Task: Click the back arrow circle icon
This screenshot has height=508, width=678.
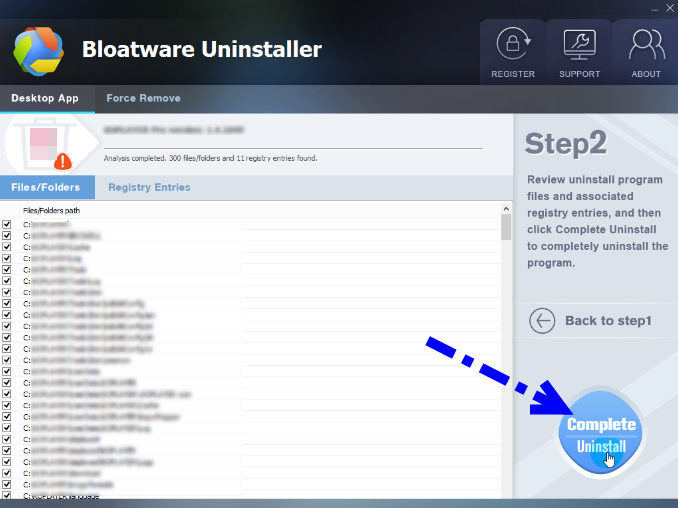Action: (x=542, y=321)
